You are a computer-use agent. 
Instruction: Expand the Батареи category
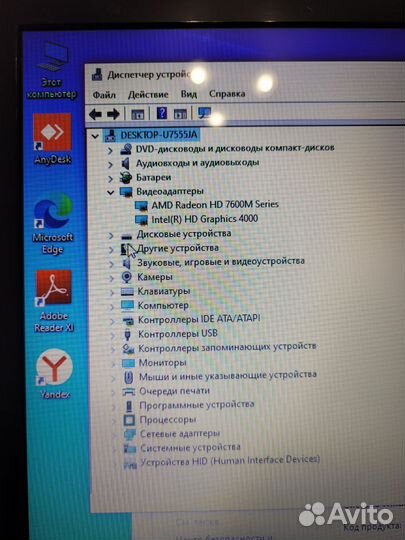[110, 179]
